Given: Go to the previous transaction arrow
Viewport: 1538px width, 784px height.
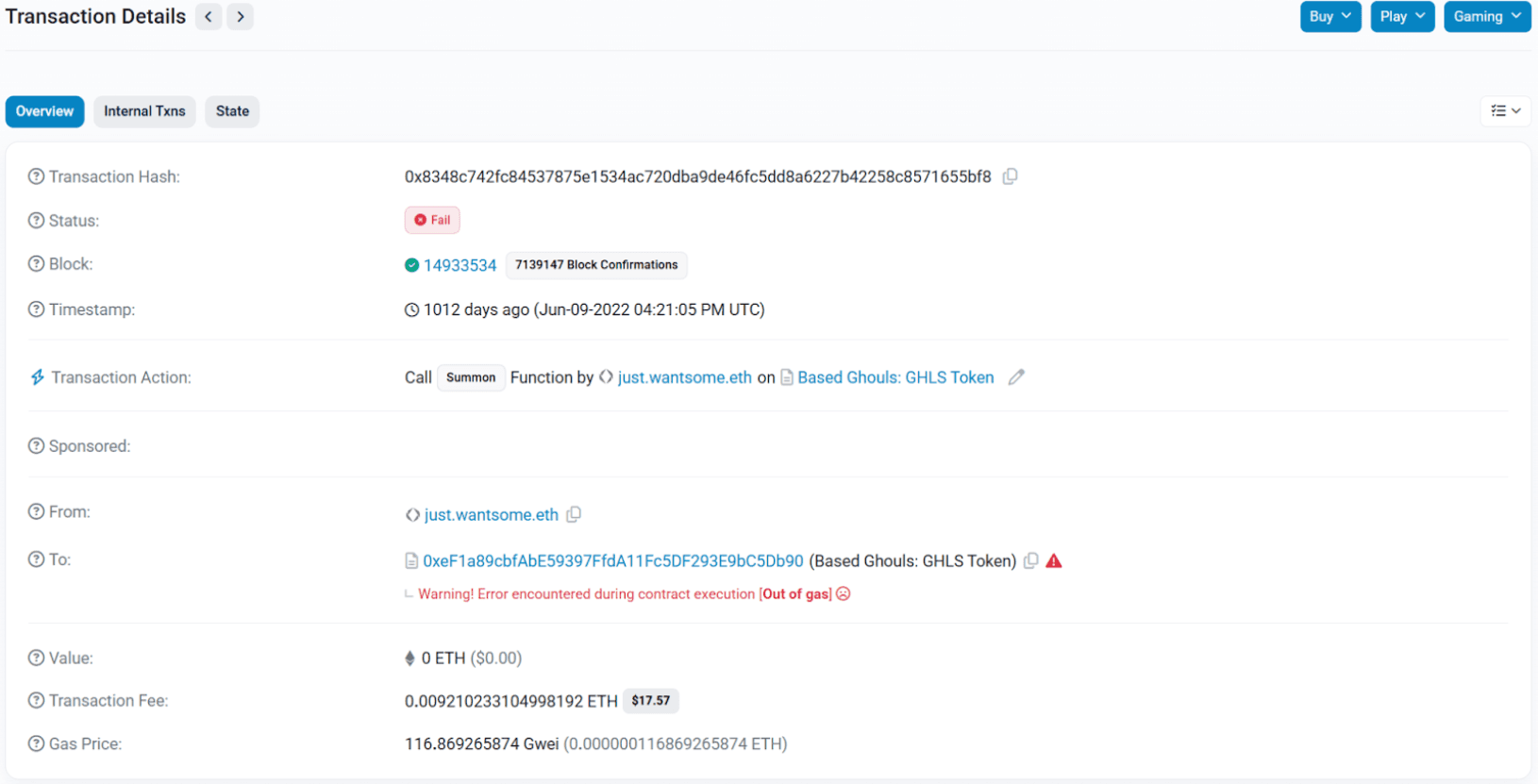Looking at the screenshot, I should (209, 17).
